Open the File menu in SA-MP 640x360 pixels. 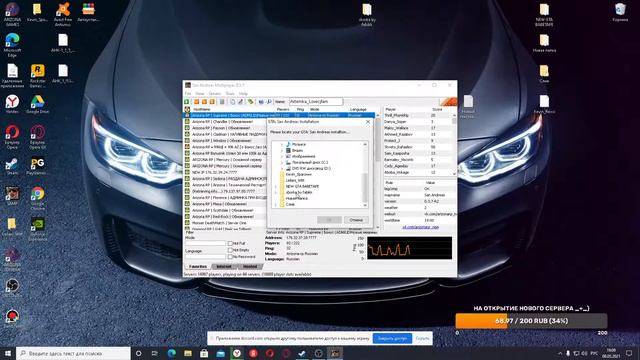(188, 93)
